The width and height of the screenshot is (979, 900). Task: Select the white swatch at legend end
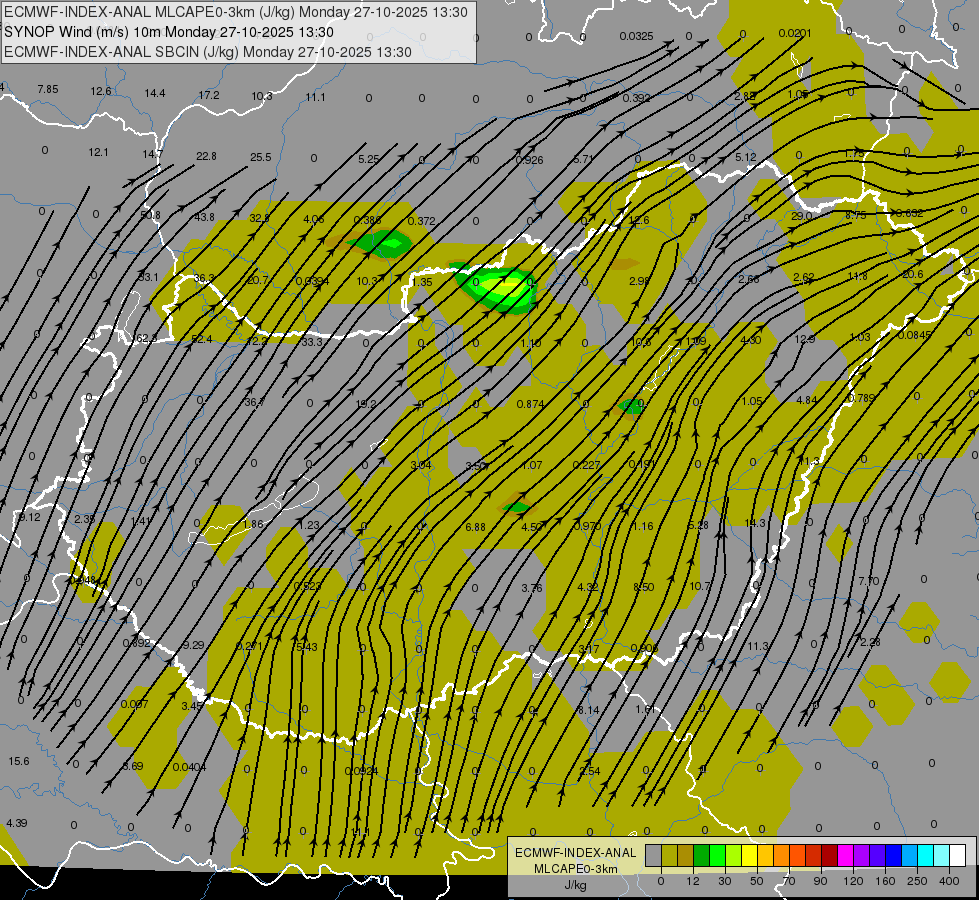[x=957, y=856]
